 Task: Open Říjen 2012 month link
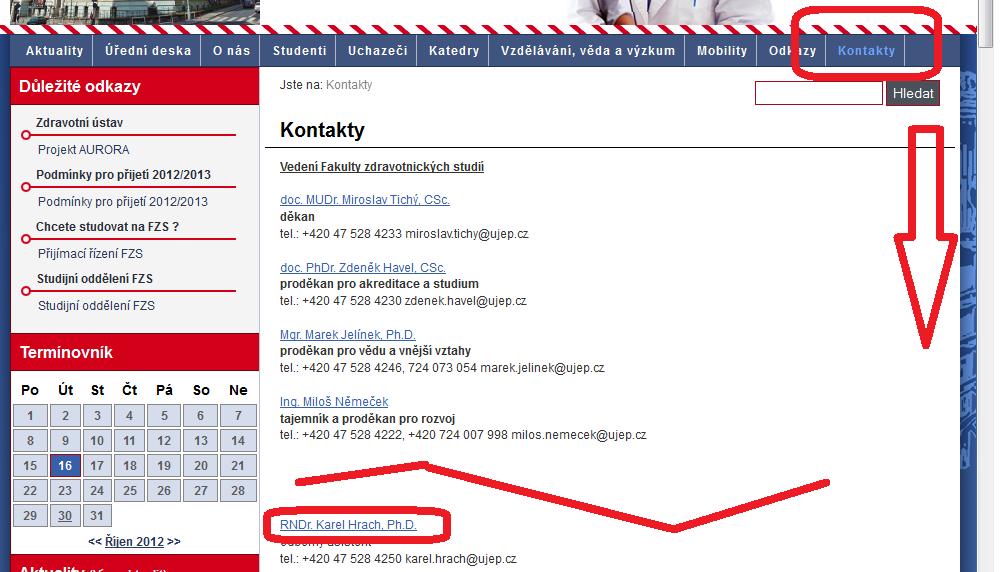(x=134, y=542)
